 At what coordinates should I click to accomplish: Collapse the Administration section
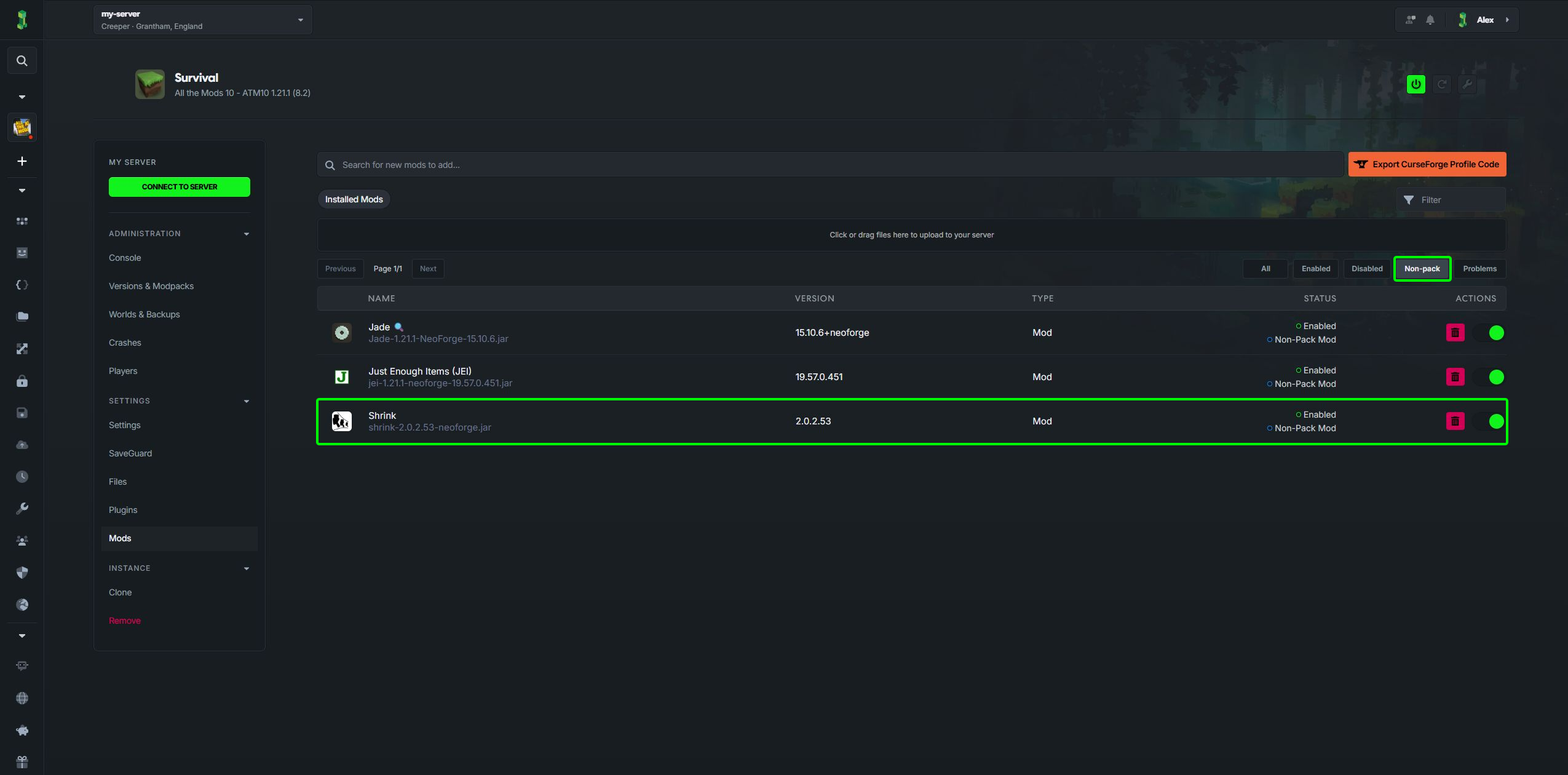(x=247, y=234)
